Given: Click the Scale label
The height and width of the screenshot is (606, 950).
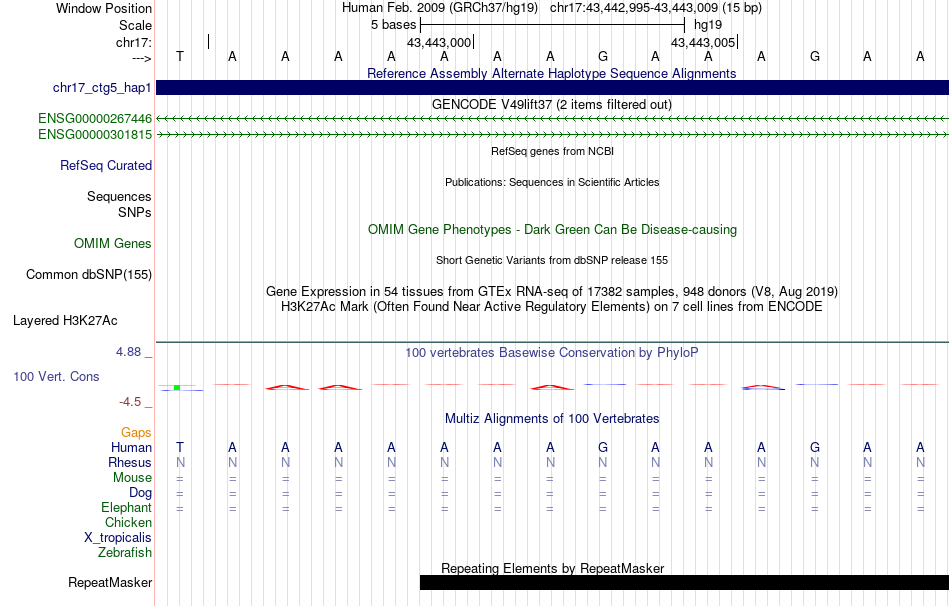Looking at the screenshot, I should (x=136, y=25).
